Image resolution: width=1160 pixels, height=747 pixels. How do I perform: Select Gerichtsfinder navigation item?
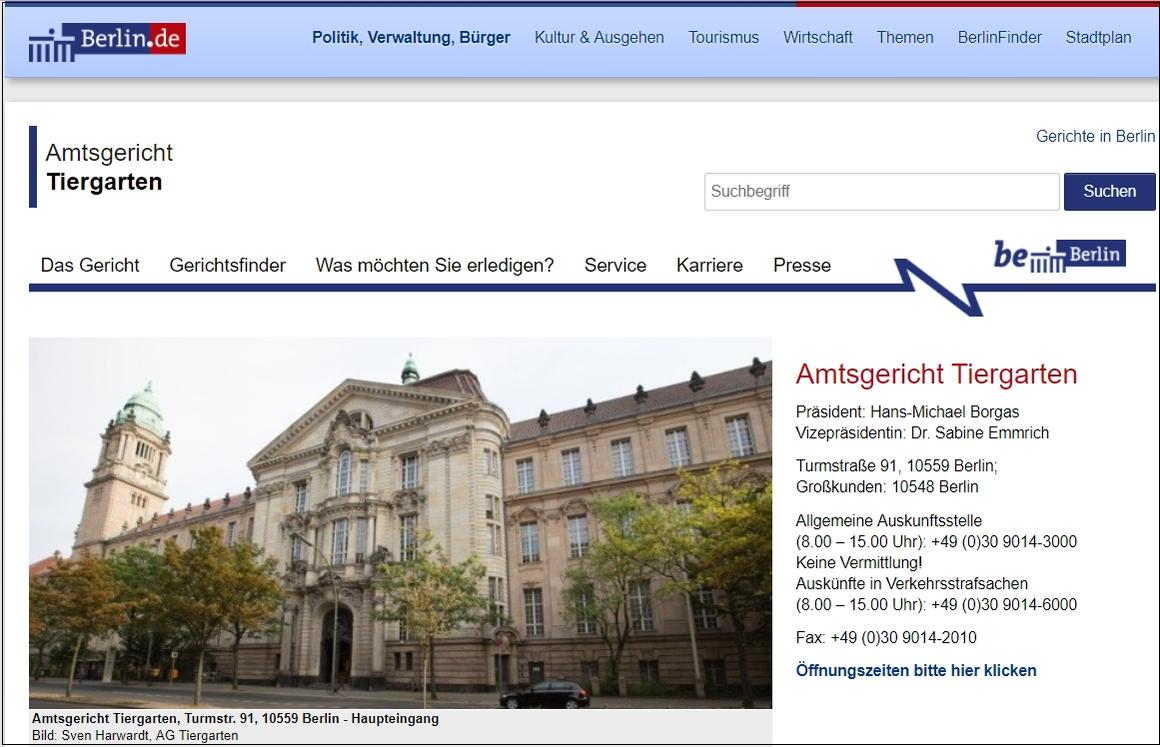[227, 265]
